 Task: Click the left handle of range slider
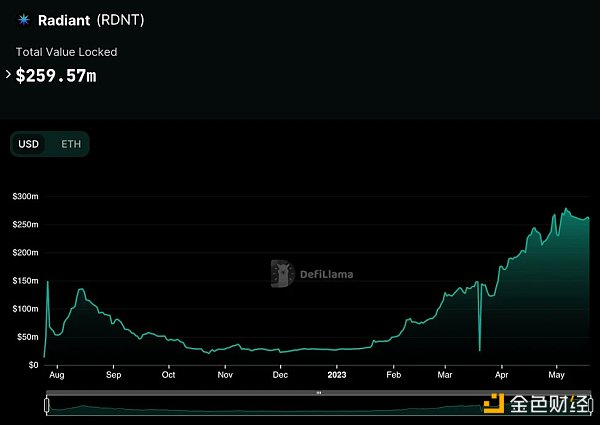[46, 405]
